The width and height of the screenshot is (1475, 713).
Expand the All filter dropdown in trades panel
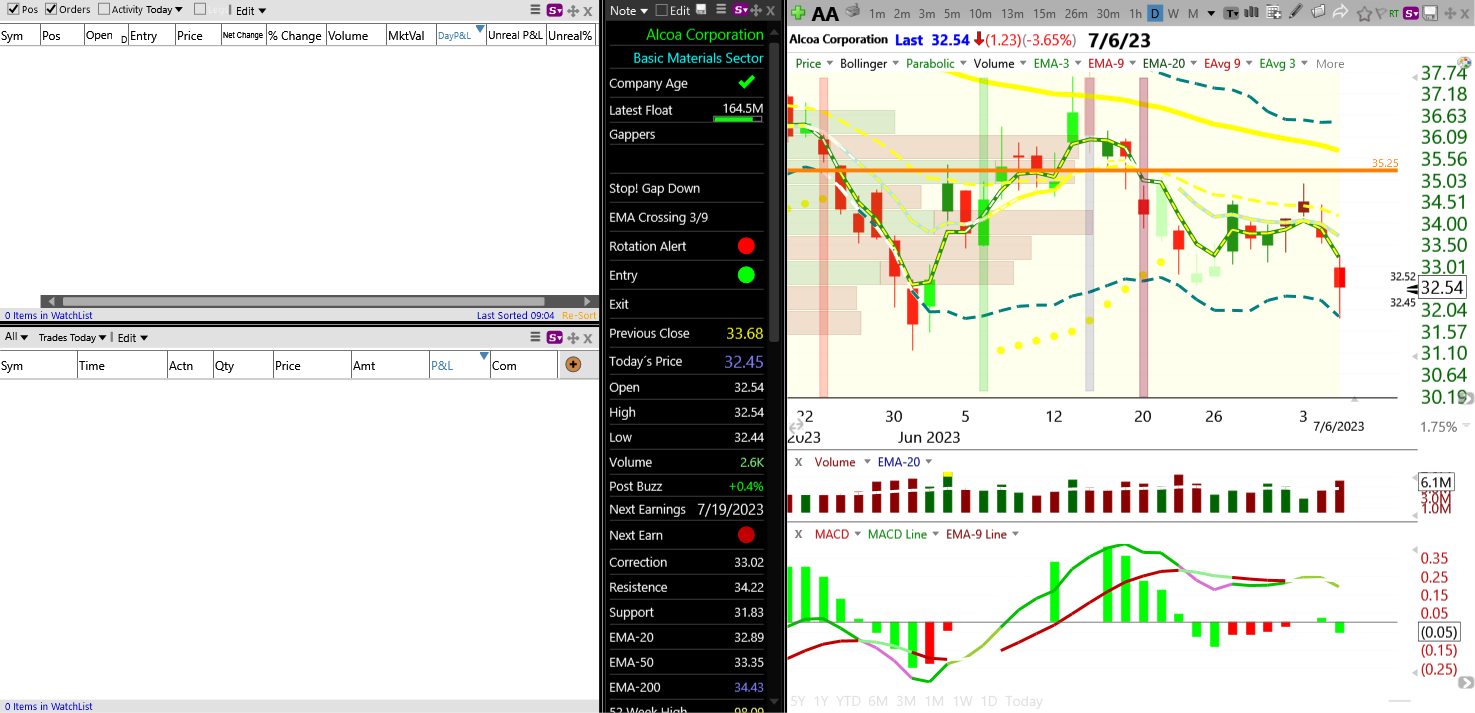tap(17, 337)
